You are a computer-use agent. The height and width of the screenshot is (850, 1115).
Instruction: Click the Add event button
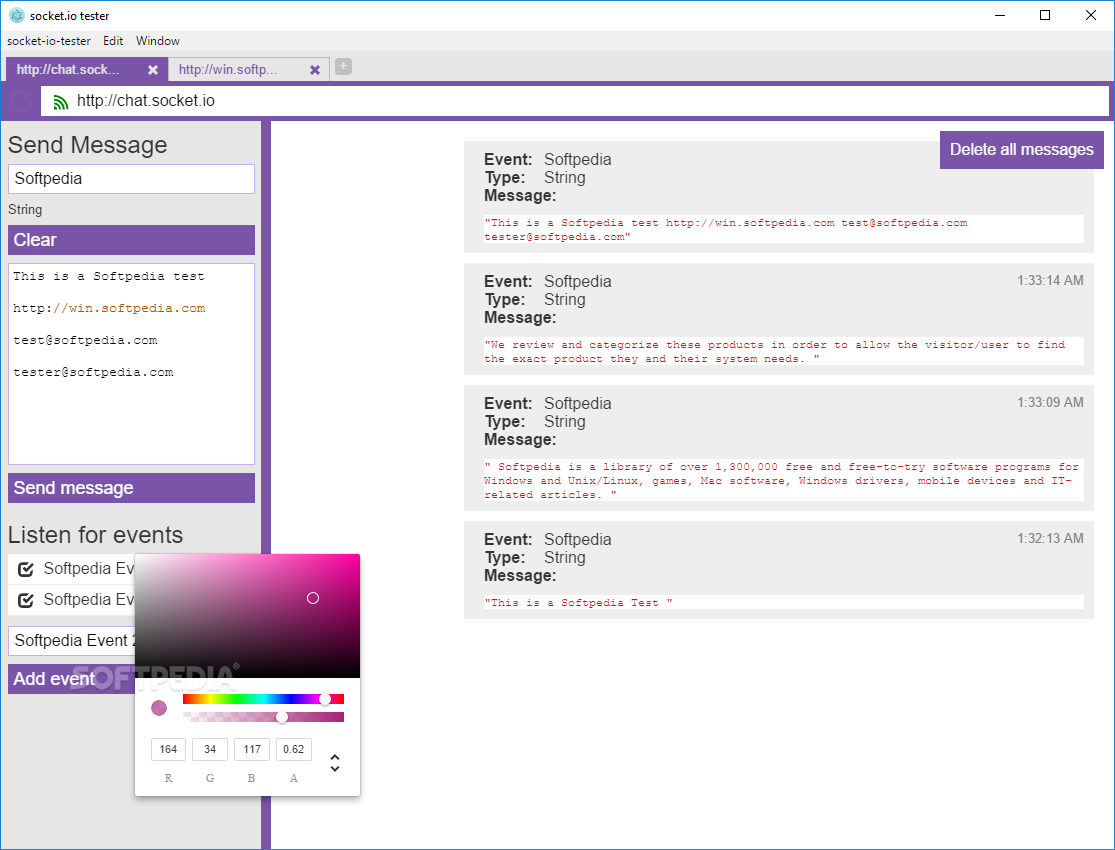71,679
